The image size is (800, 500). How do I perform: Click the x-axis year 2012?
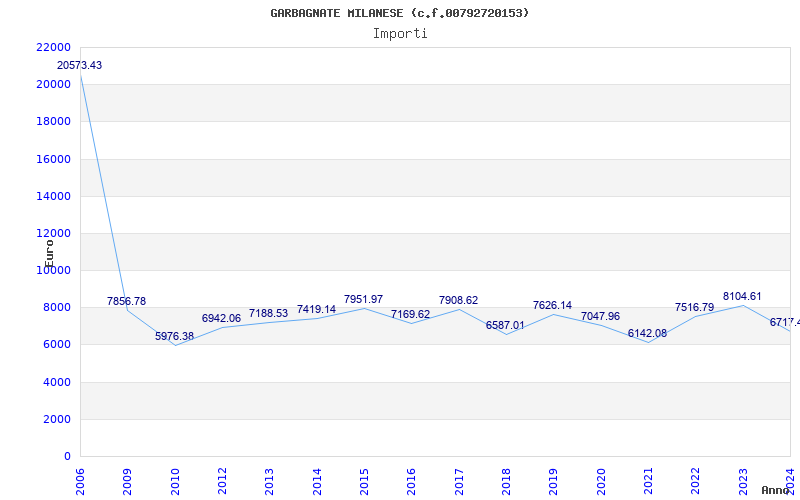pos(222,482)
